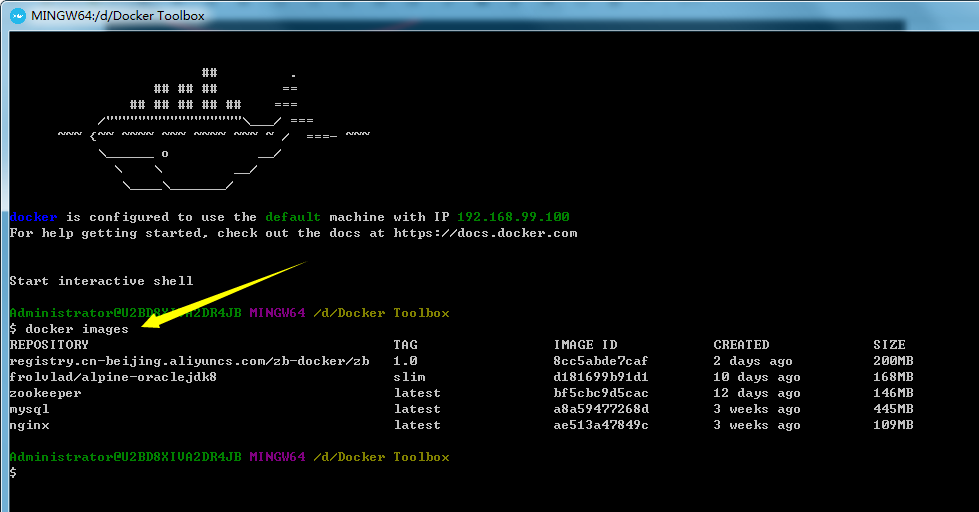Click the green word default
This screenshot has height=512, width=979.
tap(293, 217)
